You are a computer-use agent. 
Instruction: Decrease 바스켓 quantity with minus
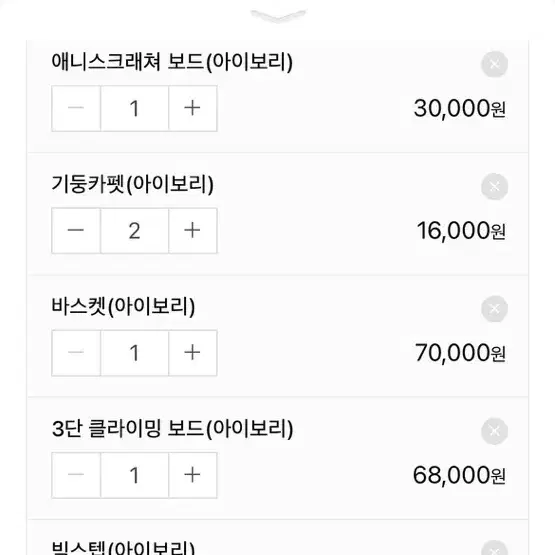76,353
